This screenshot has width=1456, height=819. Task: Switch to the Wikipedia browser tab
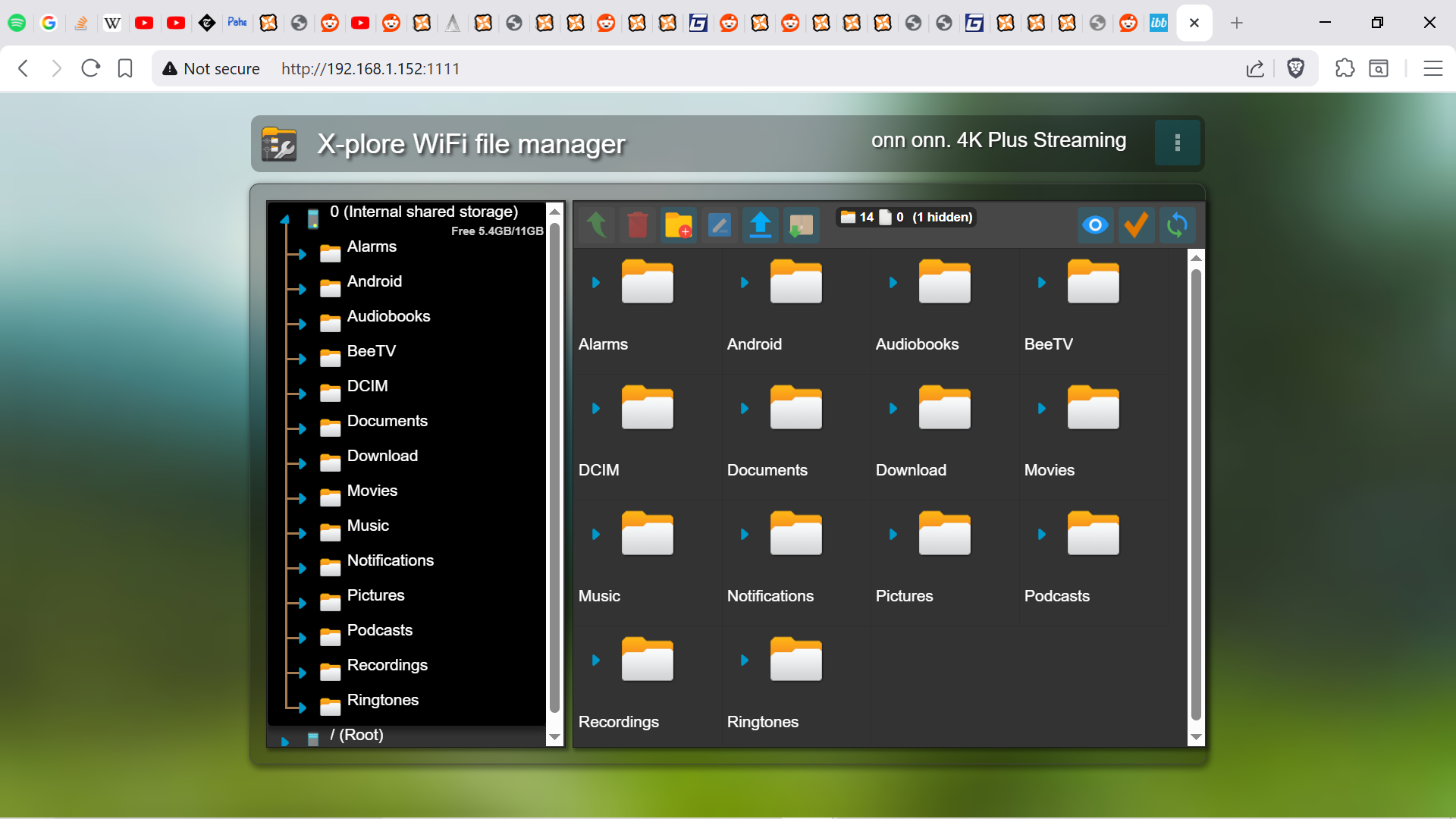[x=112, y=23]
